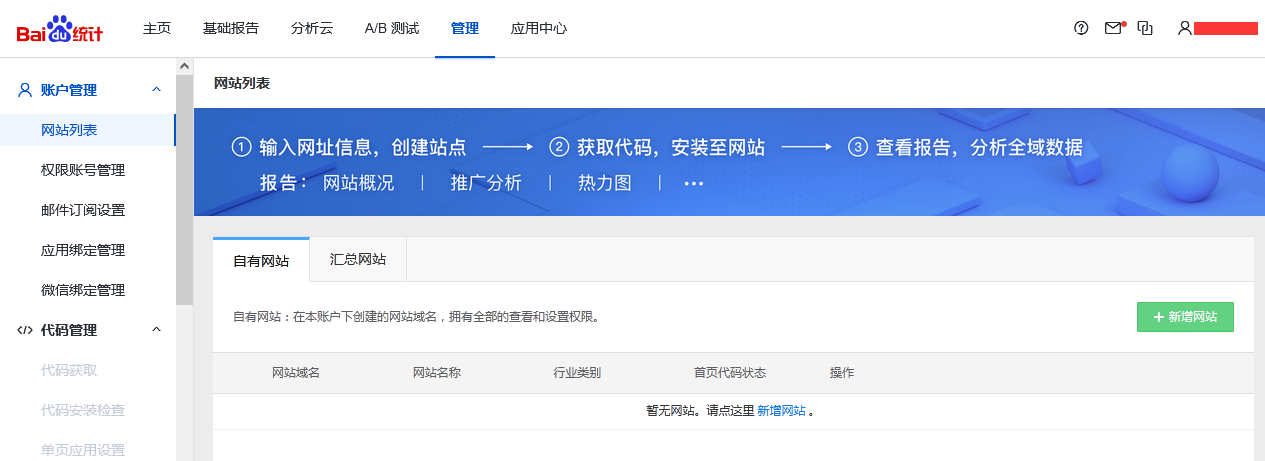1265x461 pixels.
Task: Open the mail messages icon
Action: [x=1113, y=28]
